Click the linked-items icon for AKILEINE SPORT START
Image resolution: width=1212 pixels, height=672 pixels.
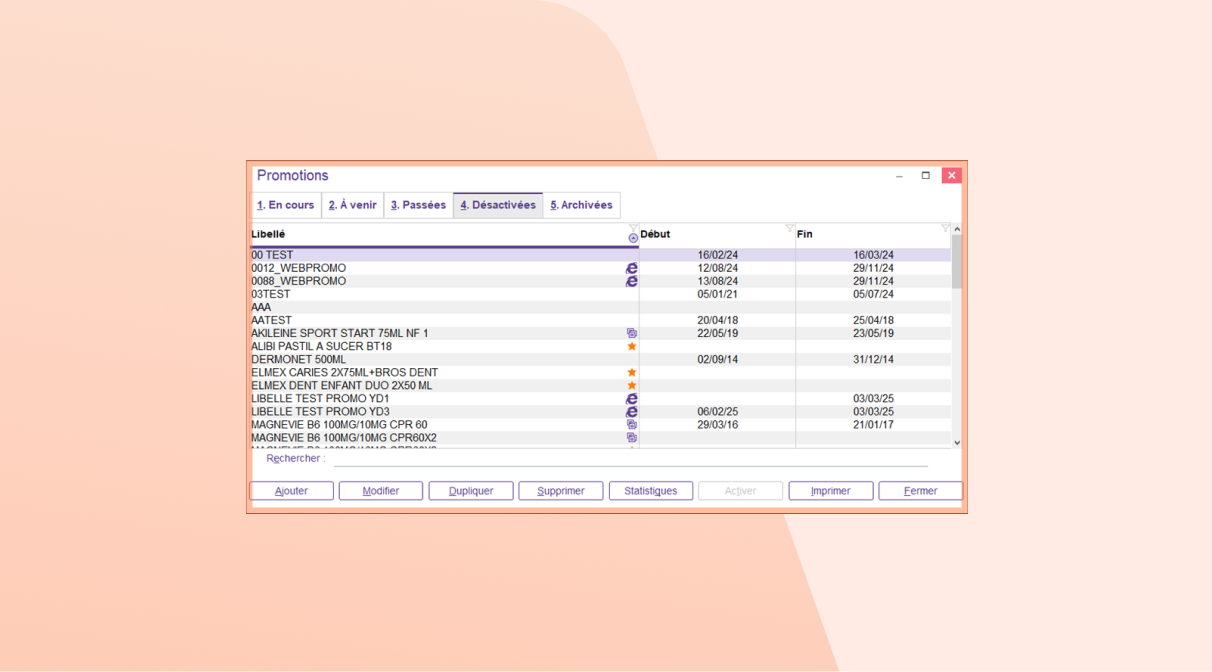click(x=631, y=333)
